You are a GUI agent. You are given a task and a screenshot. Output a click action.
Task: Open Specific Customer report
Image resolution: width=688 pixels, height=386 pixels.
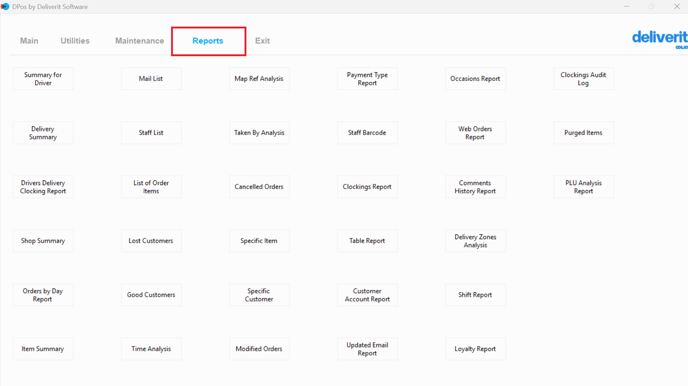coord(259,294)
